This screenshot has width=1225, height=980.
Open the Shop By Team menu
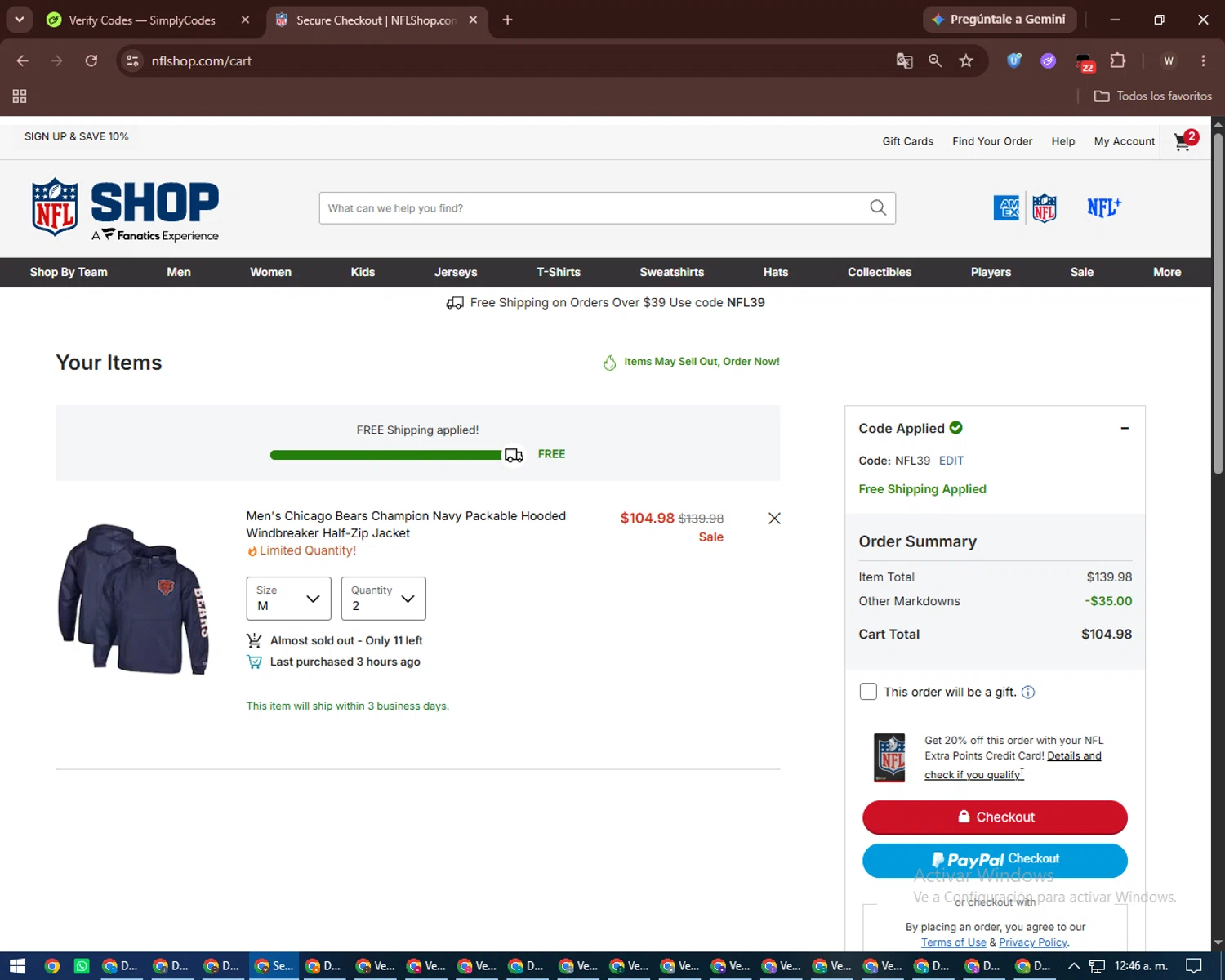pyautogui.click(x=69, y=272)
